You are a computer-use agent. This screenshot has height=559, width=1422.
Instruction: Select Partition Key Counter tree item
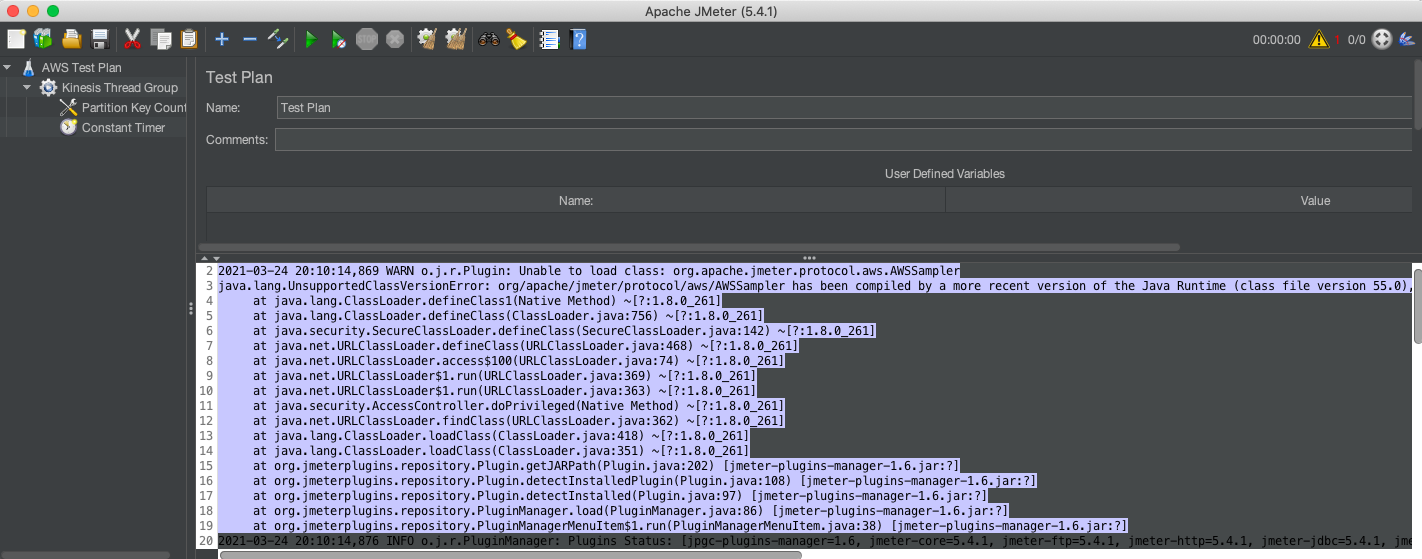coord(134,107)
